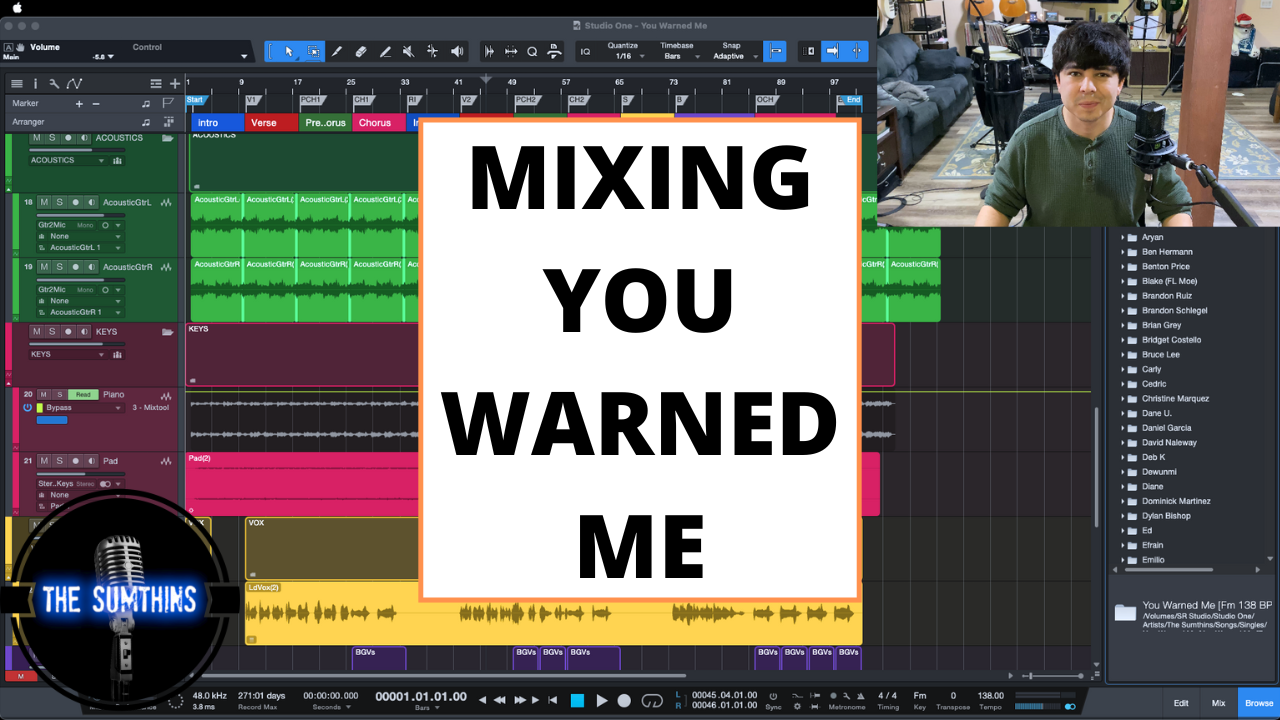Record-arm the AcousticGtrR track
The width and height of the screenshot is (1280, 720).
pos(75,267)
